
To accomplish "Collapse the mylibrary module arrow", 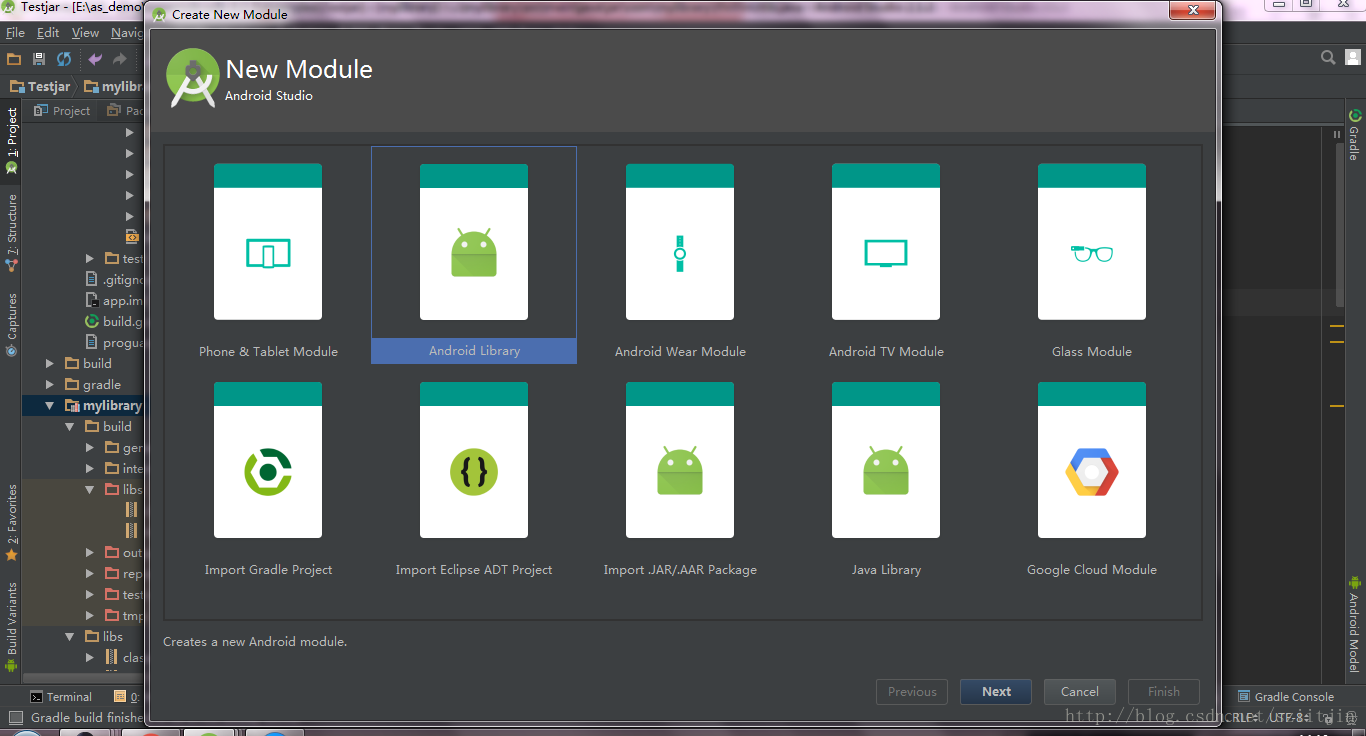I will [x=50, y=405].
